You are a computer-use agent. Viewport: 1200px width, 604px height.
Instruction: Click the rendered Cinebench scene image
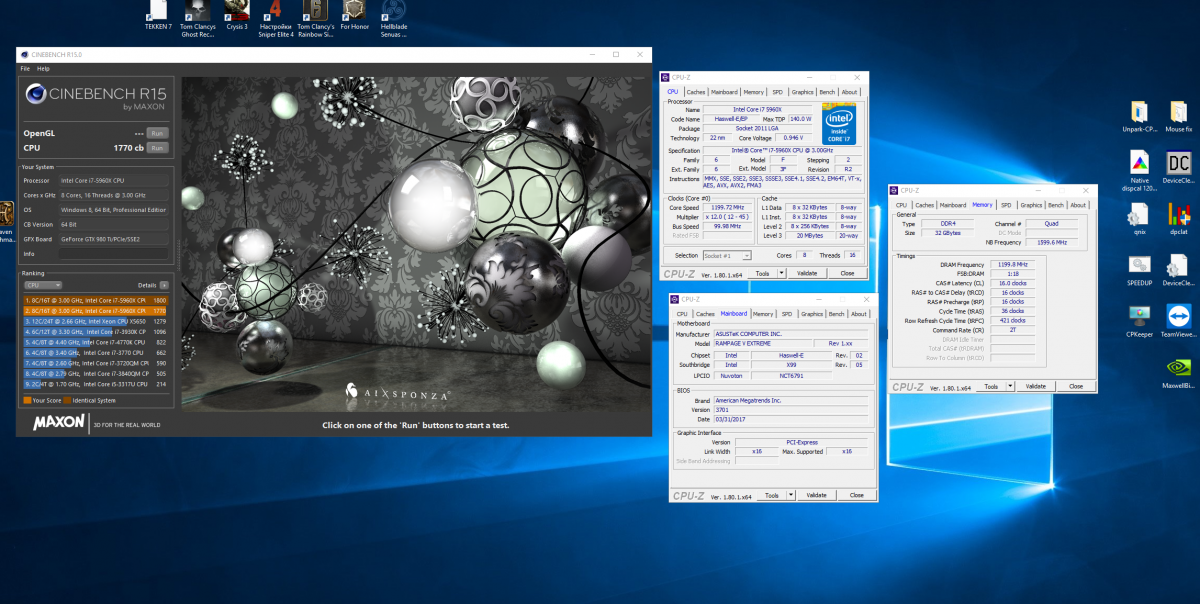415,245
